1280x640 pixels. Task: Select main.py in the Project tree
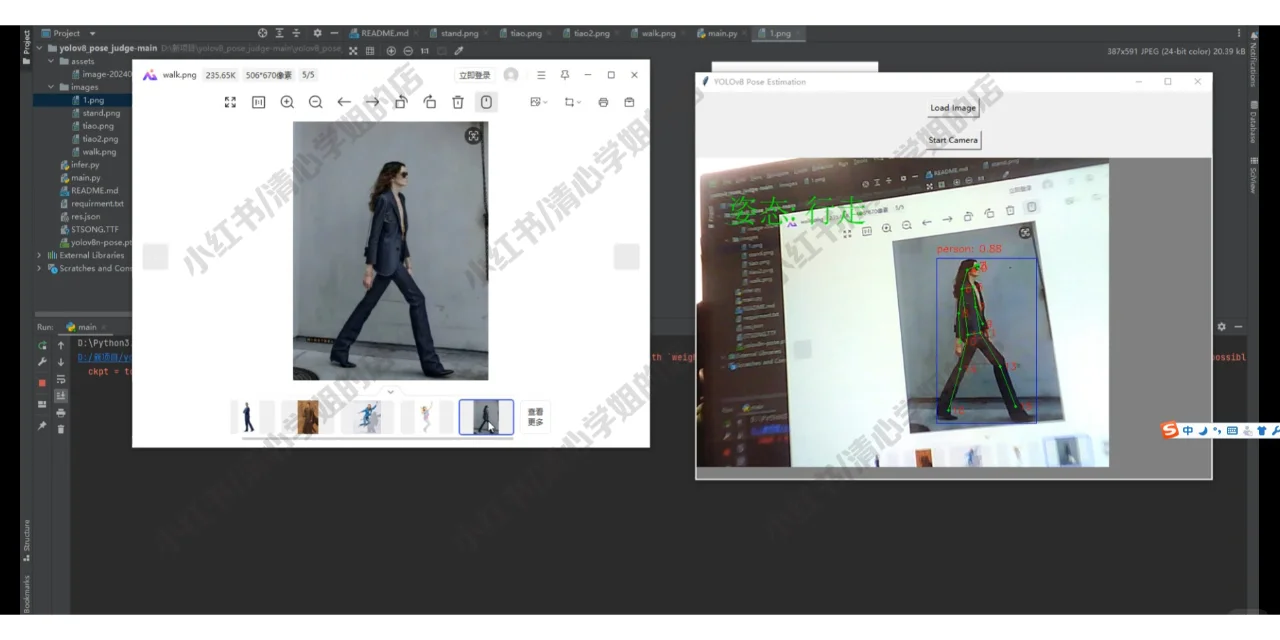pyautogui.click(x=85, y=178)
